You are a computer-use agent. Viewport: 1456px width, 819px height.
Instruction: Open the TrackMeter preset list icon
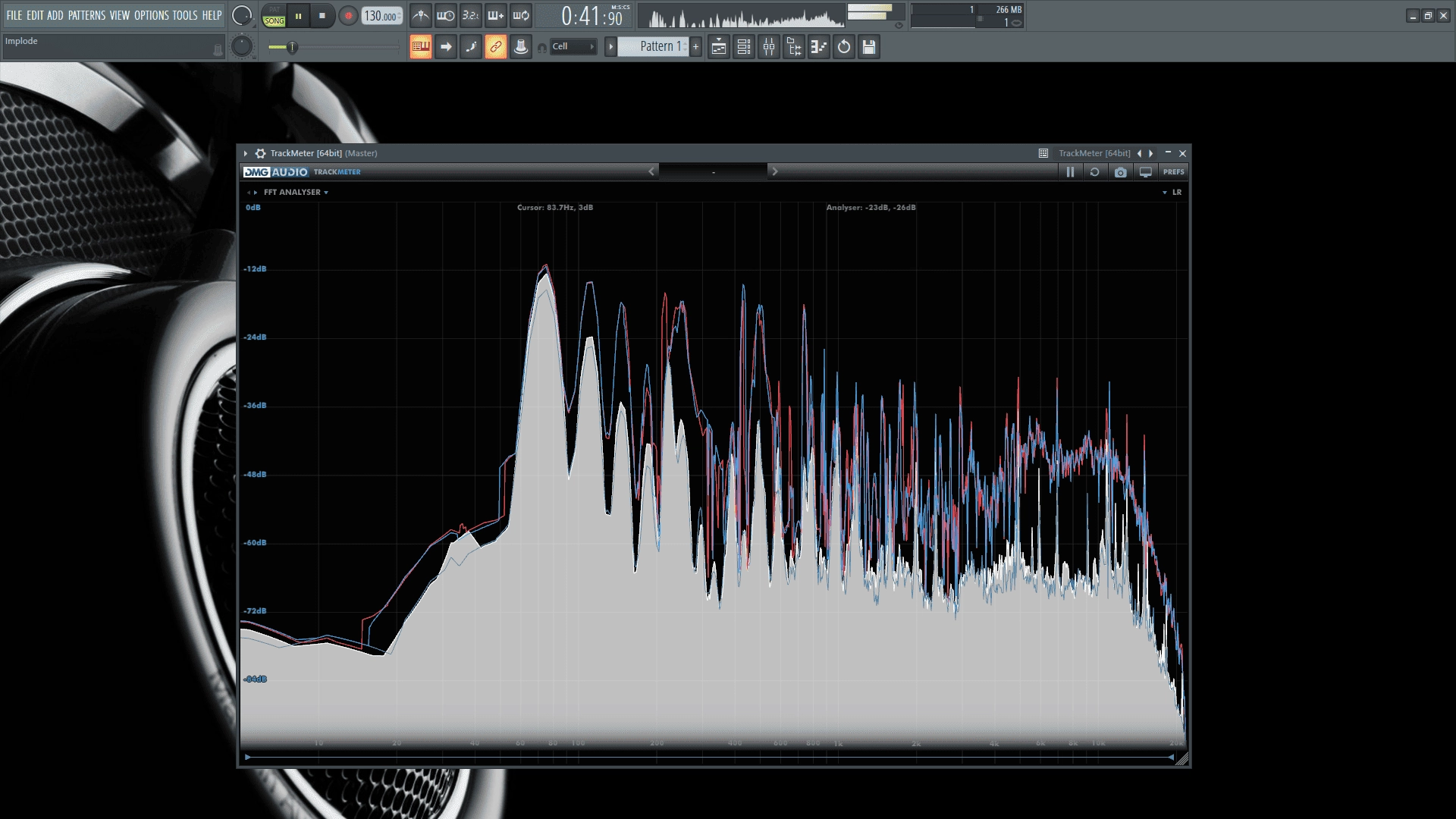tap(1043, 153)
